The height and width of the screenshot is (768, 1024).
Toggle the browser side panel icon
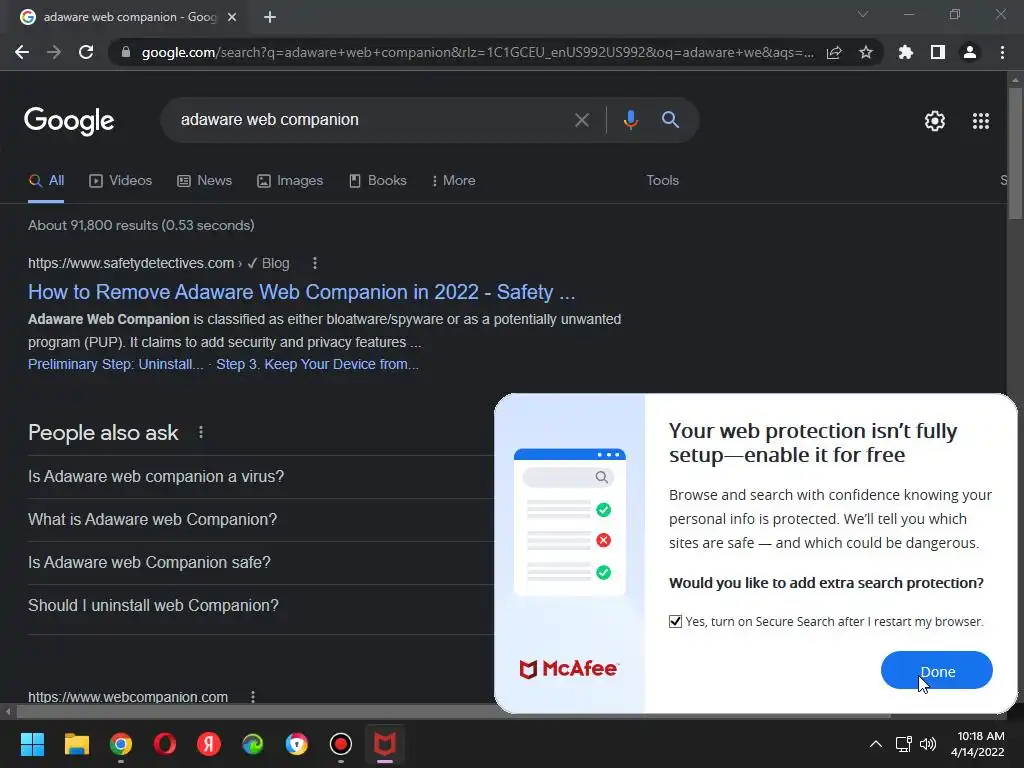938,52
